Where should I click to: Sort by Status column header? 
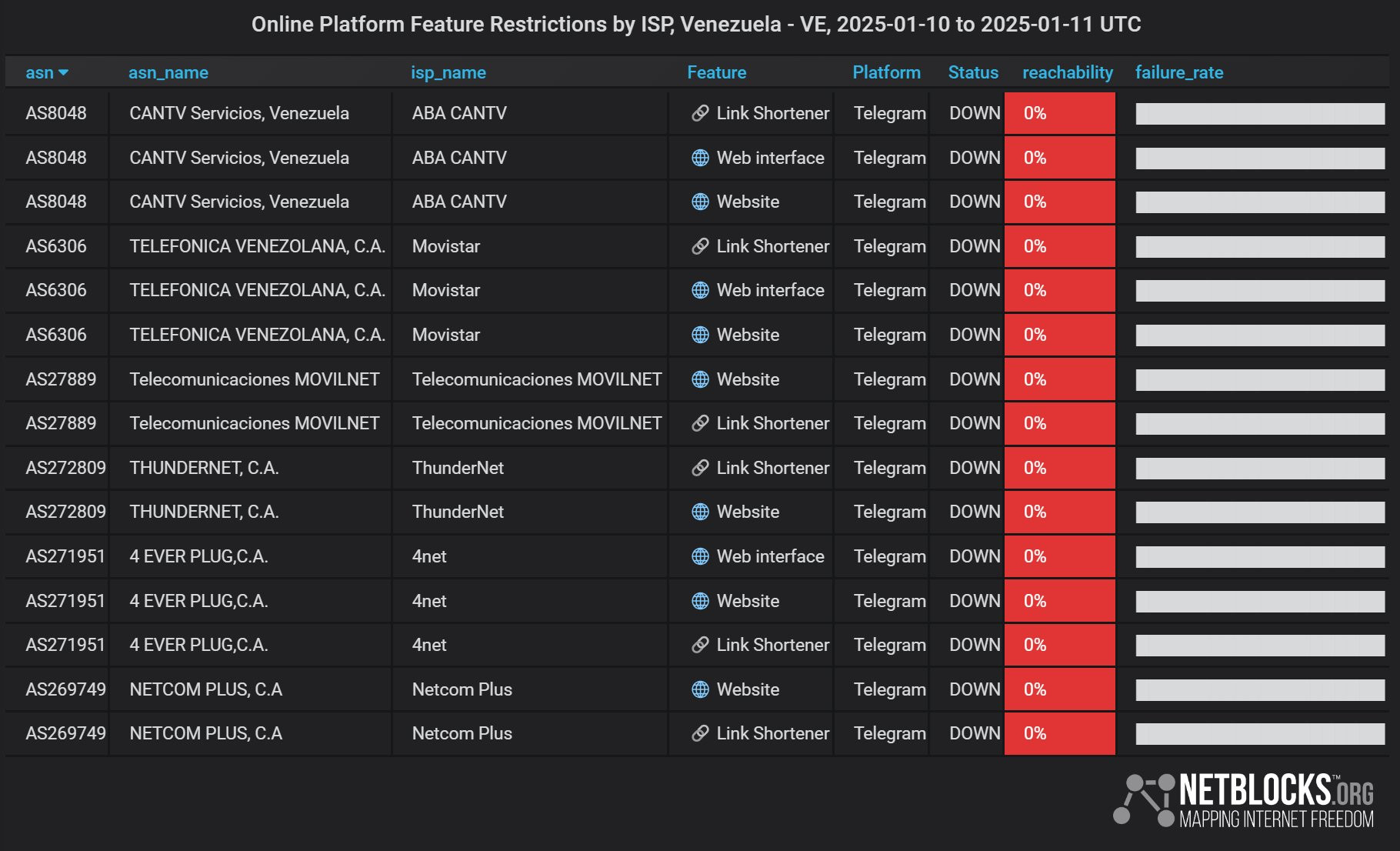pos(973,72)
